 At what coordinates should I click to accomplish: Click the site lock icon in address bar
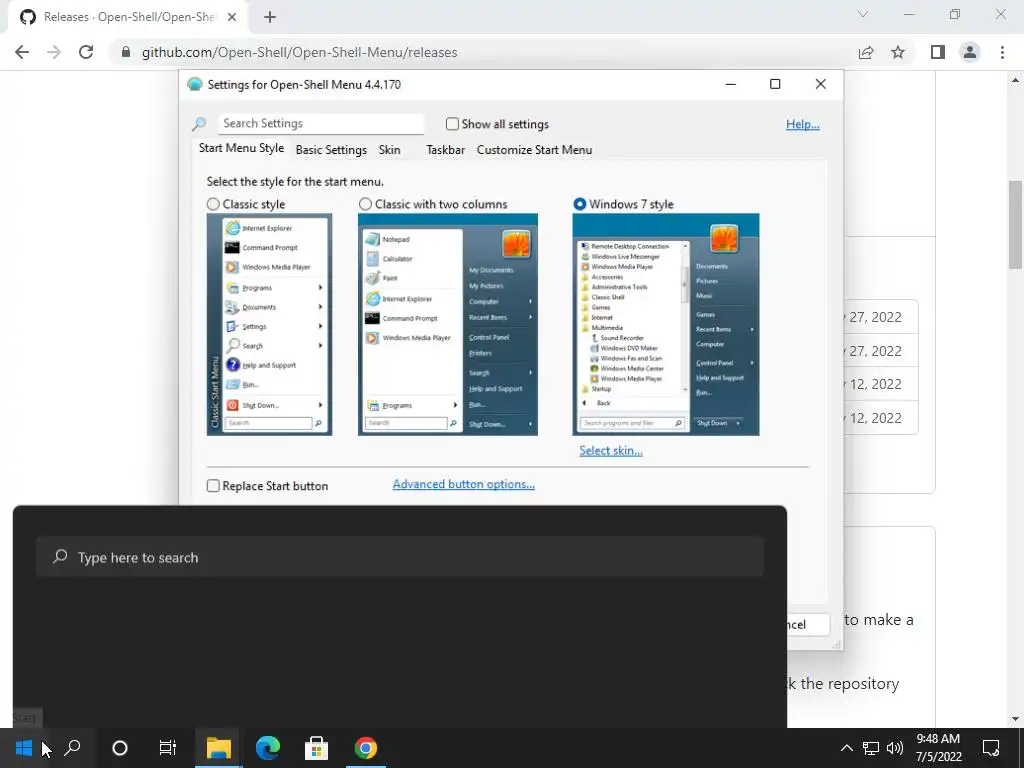coord(126,52)
